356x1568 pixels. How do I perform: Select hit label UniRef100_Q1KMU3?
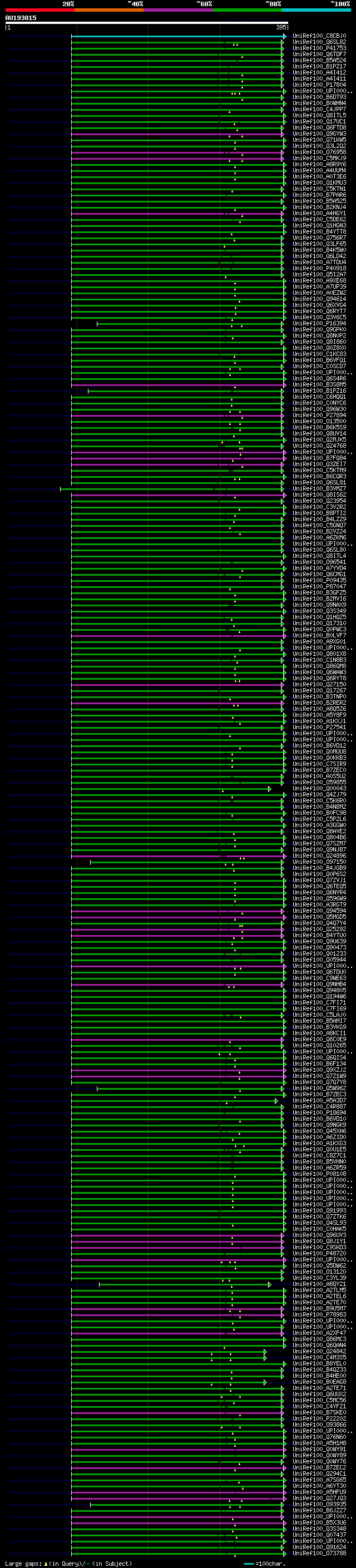pos(319,182)
